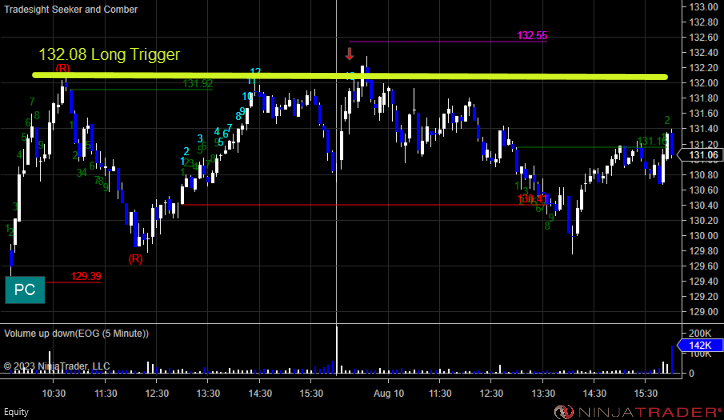Image resolution: width=724 pixels, height=420 pixels.
Task: Click the 200K volume axis label
Action: pyautogui.click(x=700, y=333)
